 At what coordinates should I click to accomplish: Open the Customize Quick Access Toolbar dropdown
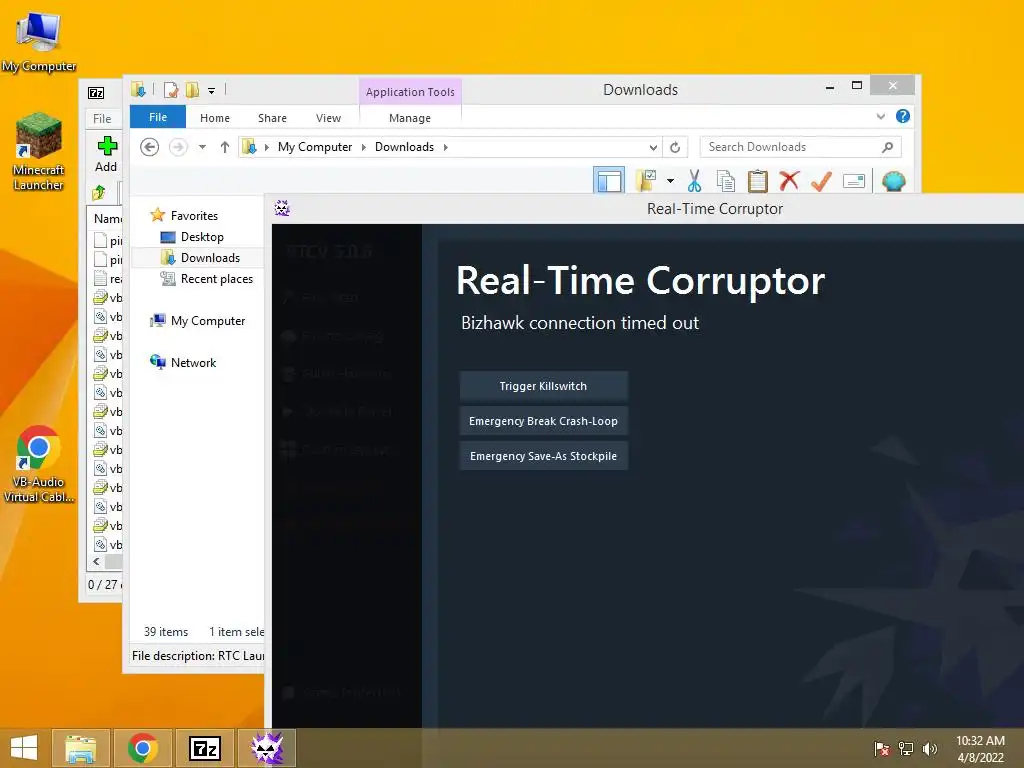click(x=212, y=91)
